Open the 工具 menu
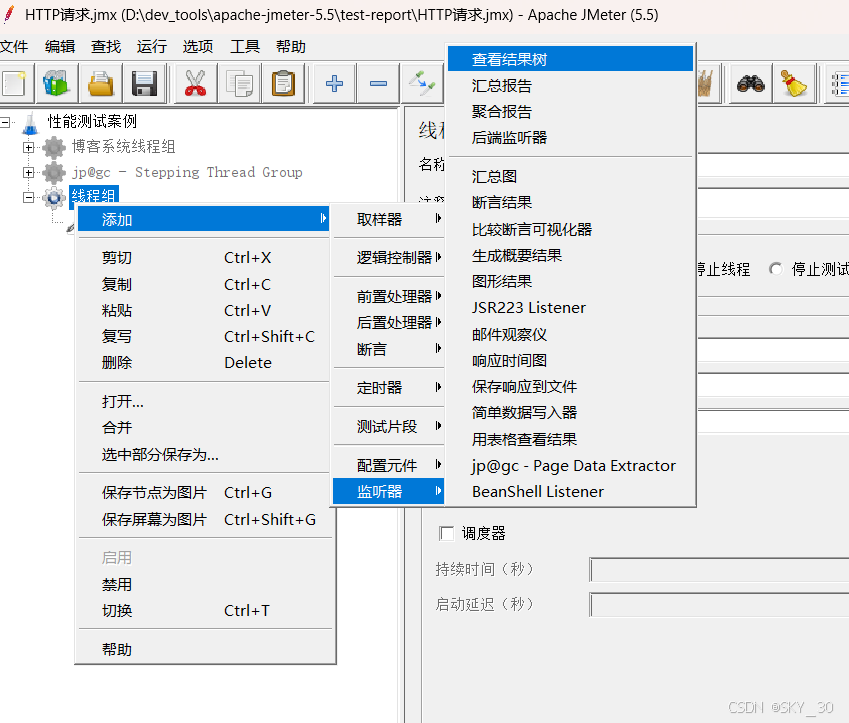The height and width of the screenshot is (723, 849). (245, 47)
